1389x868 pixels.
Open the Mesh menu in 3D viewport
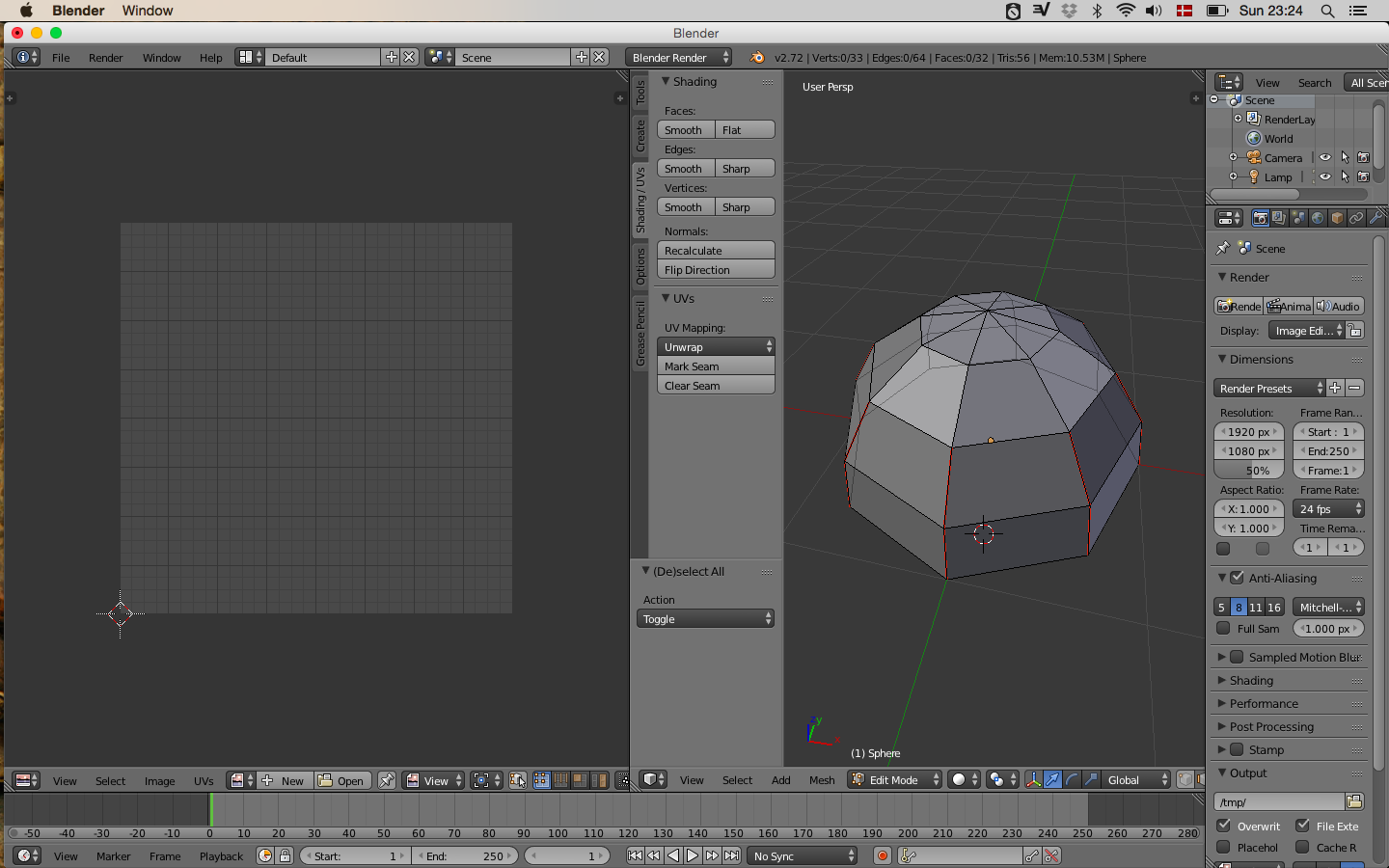[x=822, y=780]
